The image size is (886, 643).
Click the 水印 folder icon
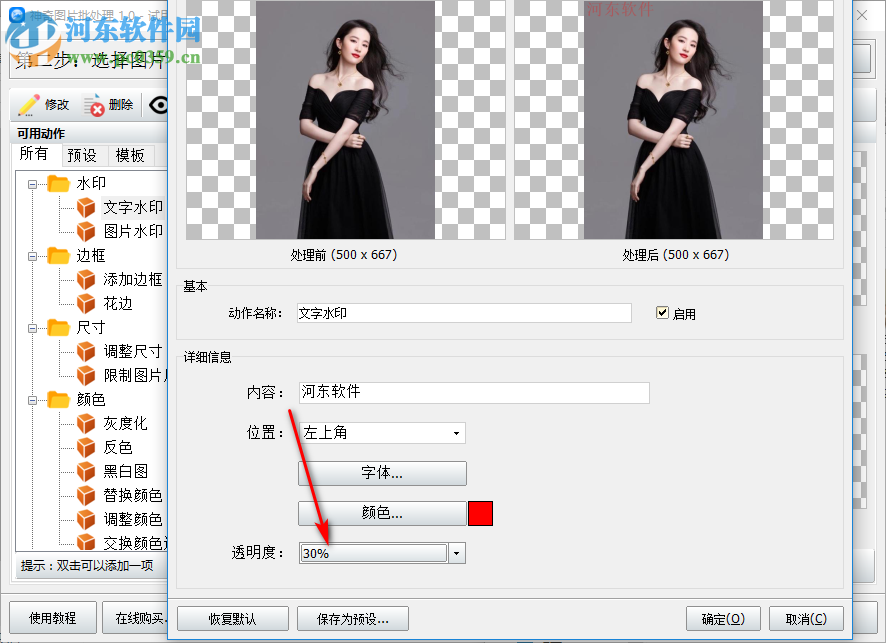click(58, 184)
